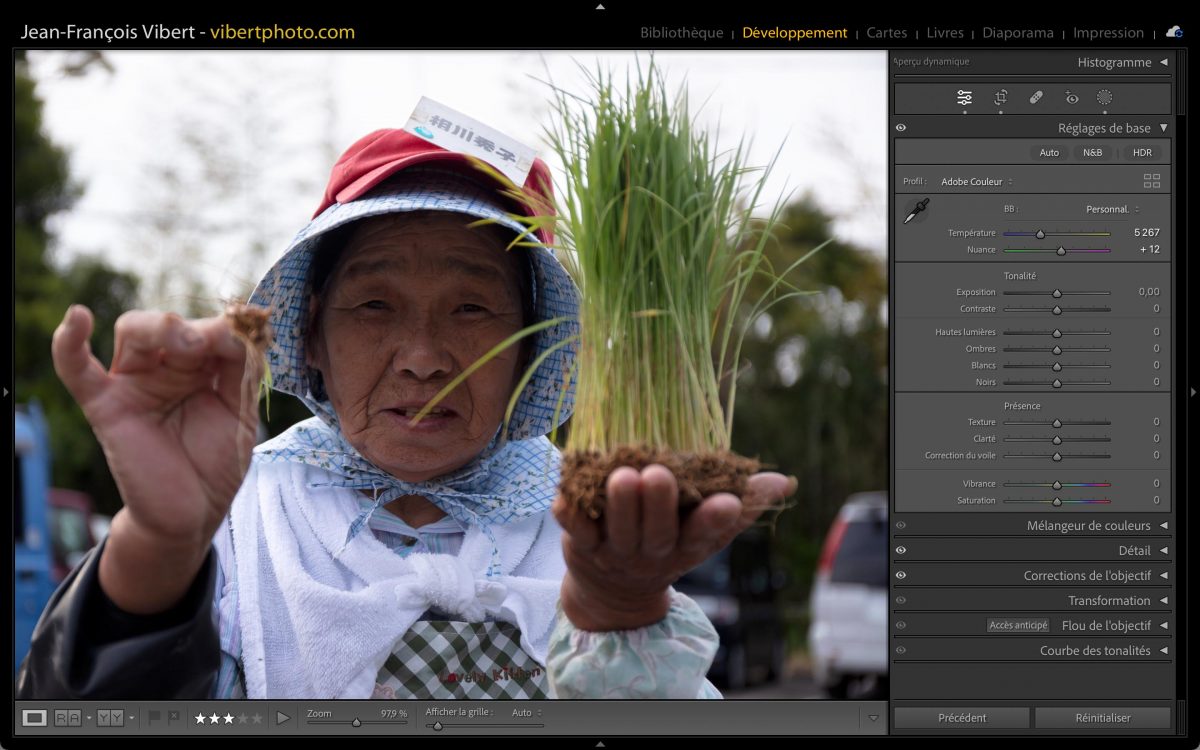Toggle visibility of Réglages de base panel

(x=901, y=128)
